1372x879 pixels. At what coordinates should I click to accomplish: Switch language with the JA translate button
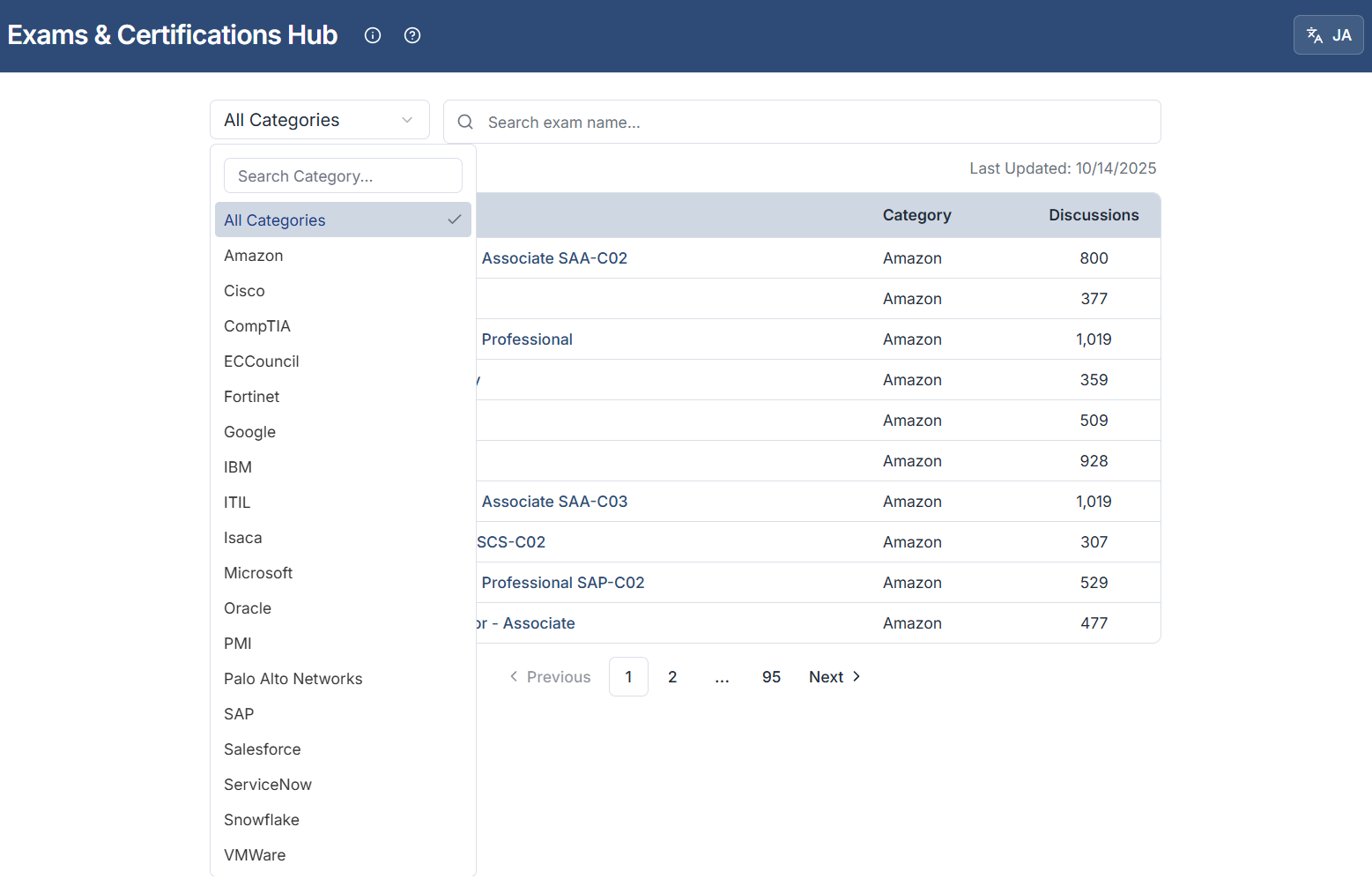[1329, 35]
